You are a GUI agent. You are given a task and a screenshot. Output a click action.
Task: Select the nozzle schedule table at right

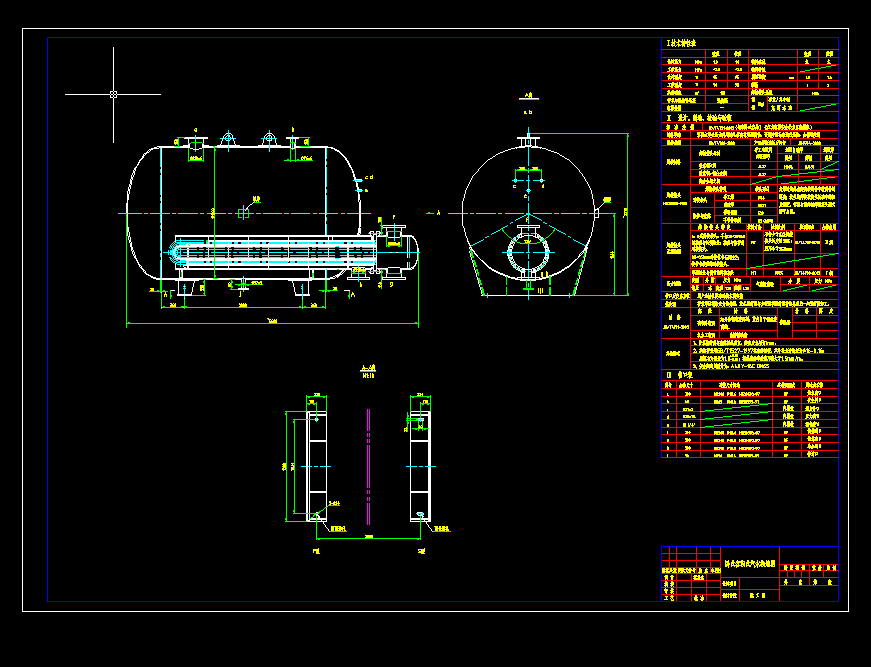click(x=749, y=418)
